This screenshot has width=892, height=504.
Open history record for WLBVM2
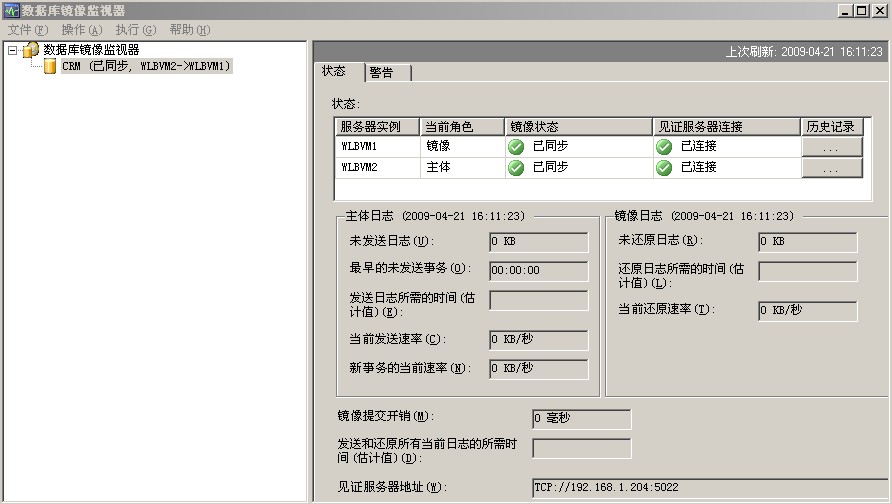(832, 168)
